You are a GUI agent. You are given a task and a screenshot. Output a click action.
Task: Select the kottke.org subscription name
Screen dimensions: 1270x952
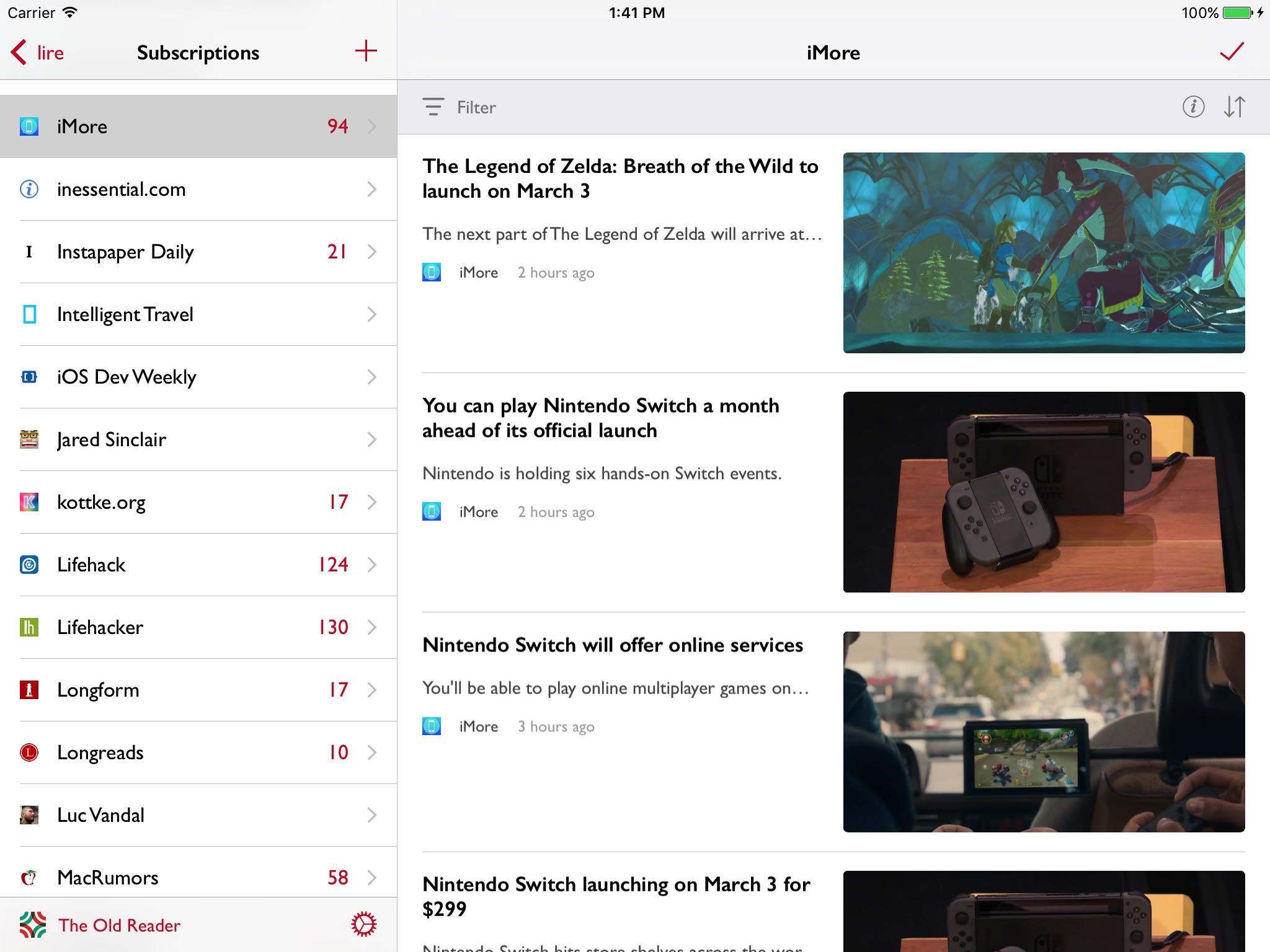click(x=101, y=502)
